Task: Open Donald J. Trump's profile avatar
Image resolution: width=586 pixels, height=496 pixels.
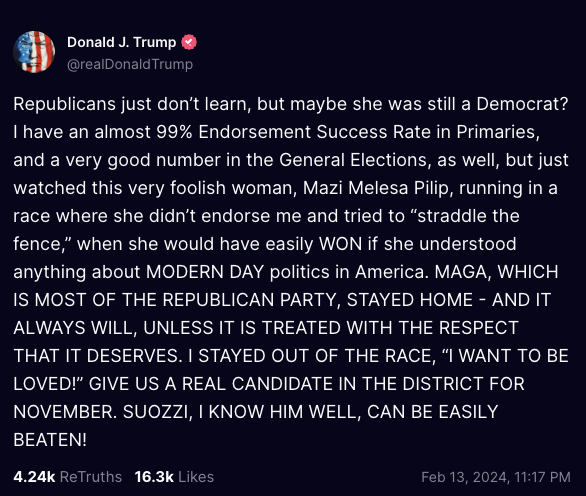Action: click(x=34, y=52)
